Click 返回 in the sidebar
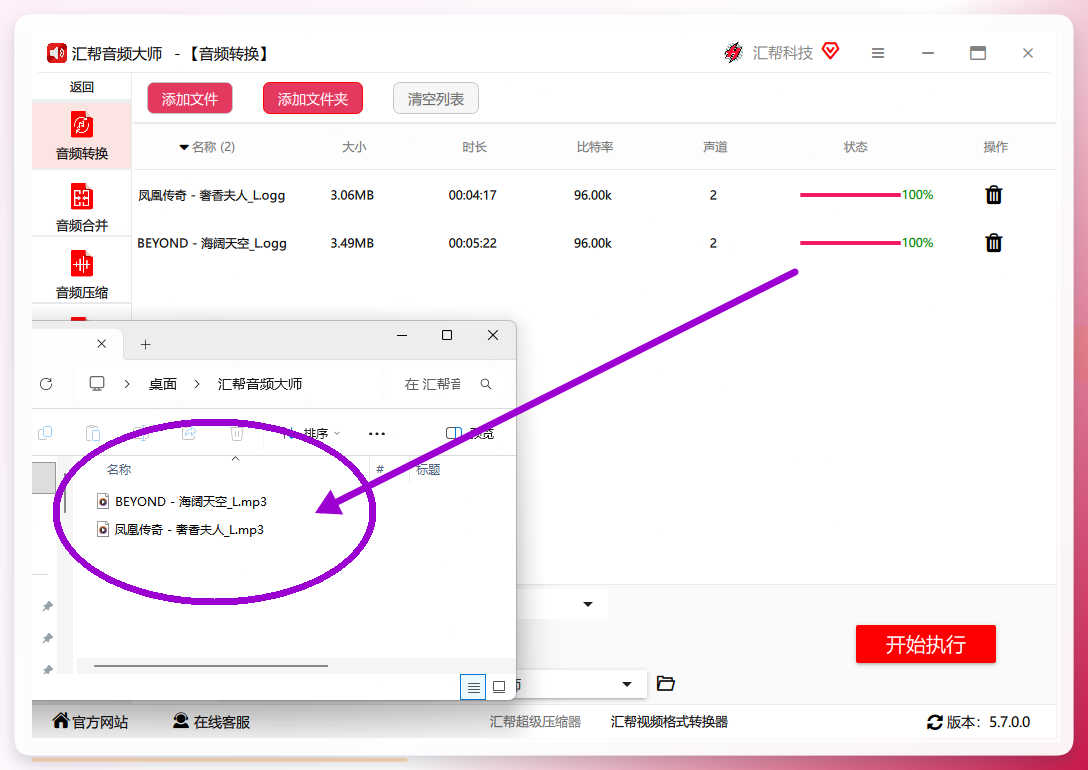1088x770 pixels. pos(81,87)
